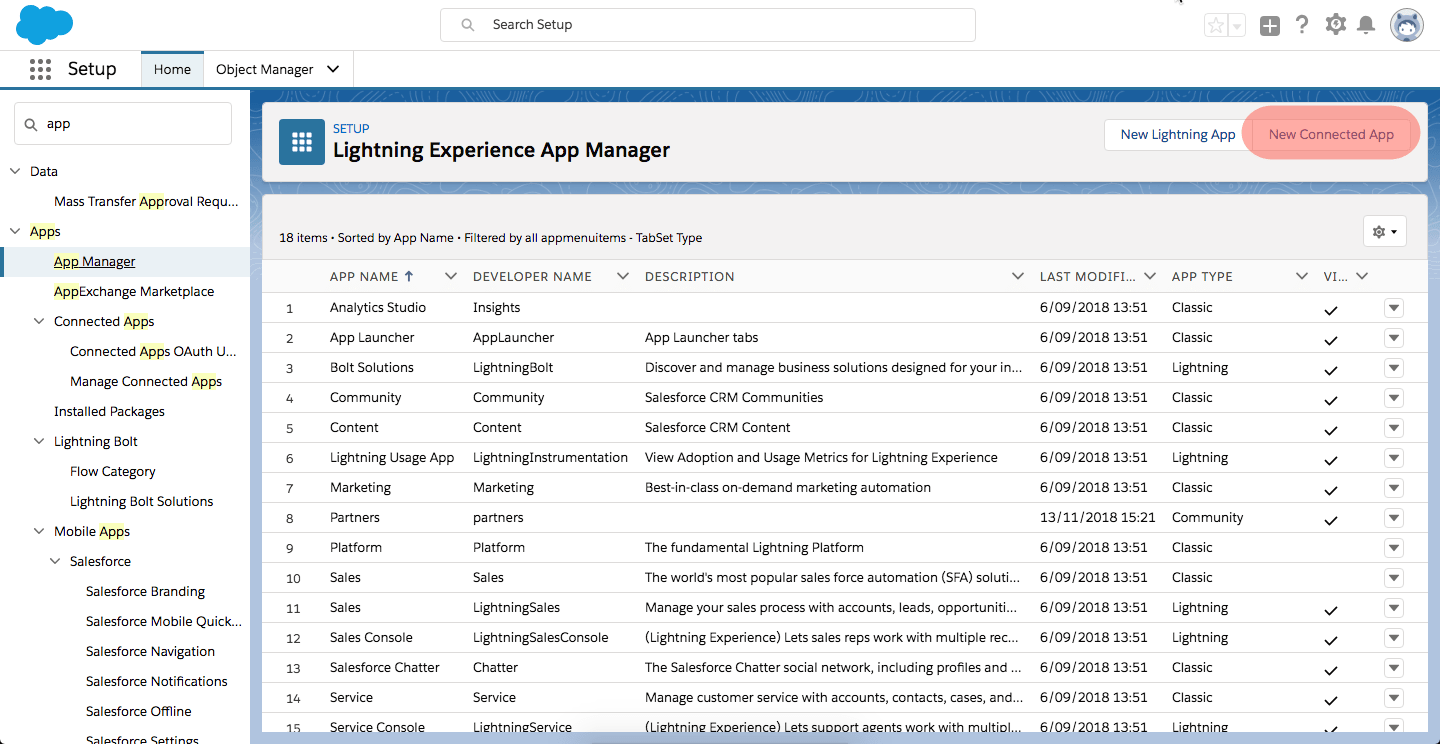Screen dimensions: 1440x744
Task: Toggle visibility checkmark for the Marketing app
Action: click(x=1331, y=488)
